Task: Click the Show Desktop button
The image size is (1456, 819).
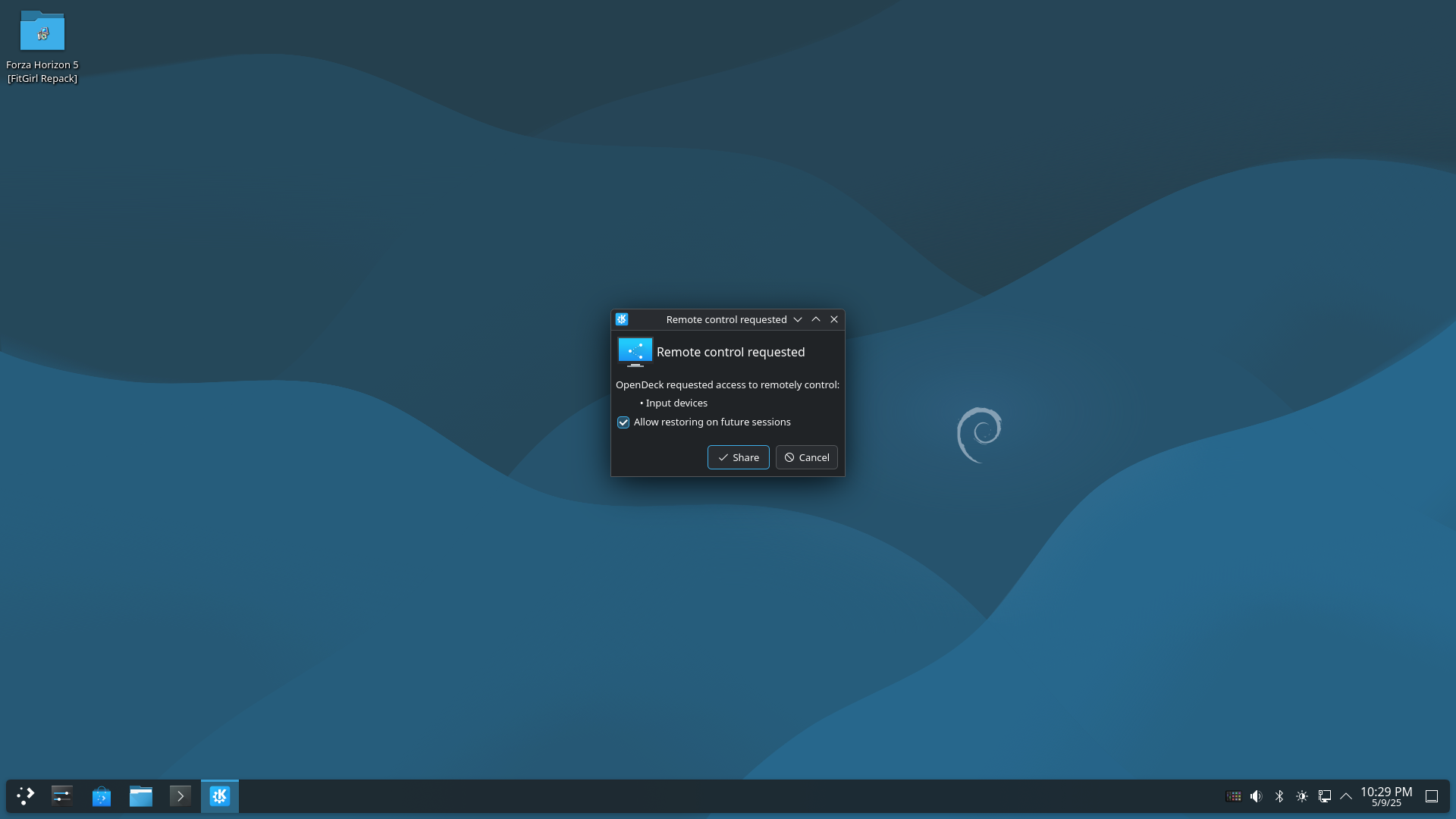Action: [1431, 796]
